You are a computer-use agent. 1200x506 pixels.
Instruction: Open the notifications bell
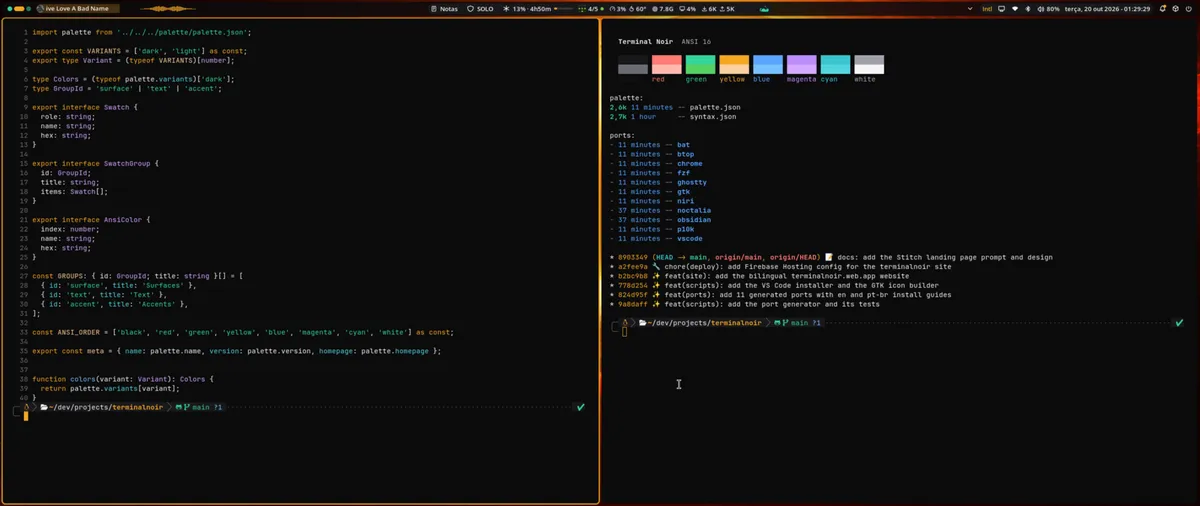(1163, 9)
